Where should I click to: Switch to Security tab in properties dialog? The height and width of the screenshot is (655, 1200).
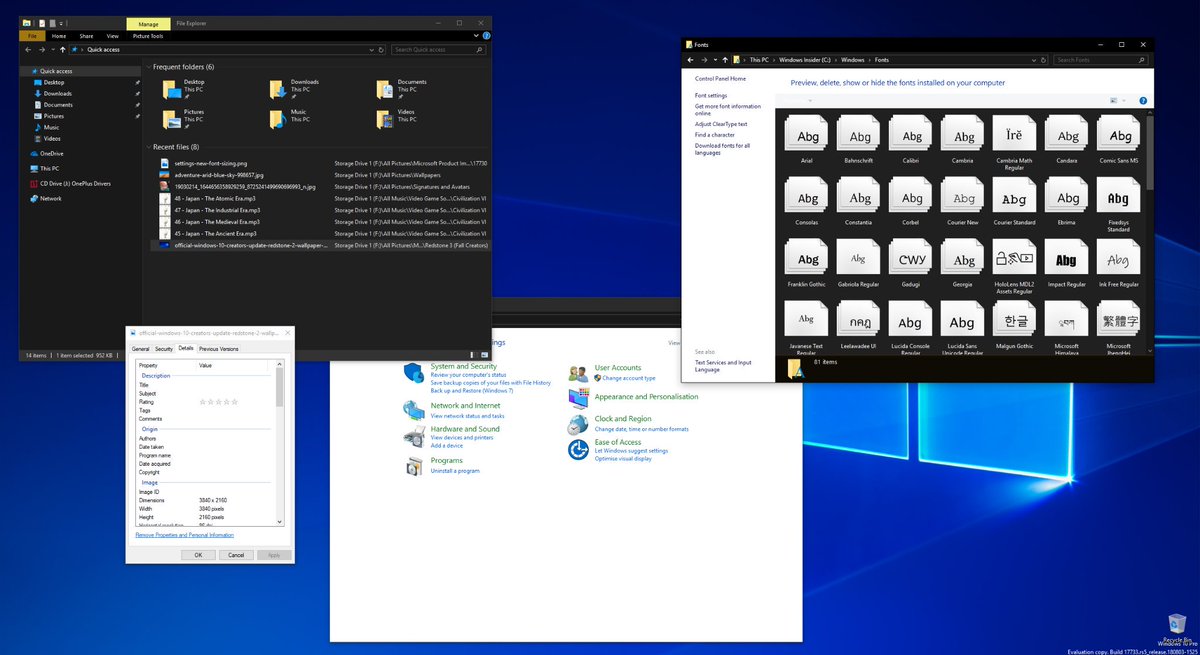[164, 349]
